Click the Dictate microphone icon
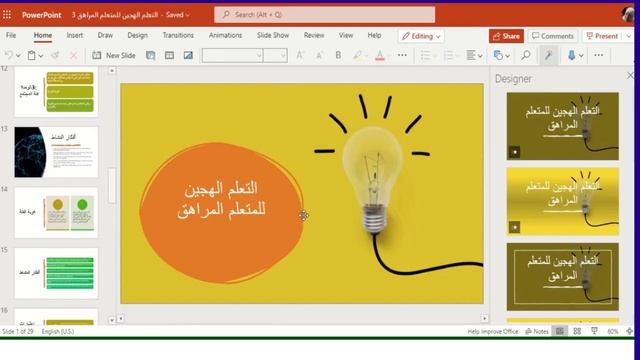Viewport: 640px width, 360px height. (x=571, y=55)
